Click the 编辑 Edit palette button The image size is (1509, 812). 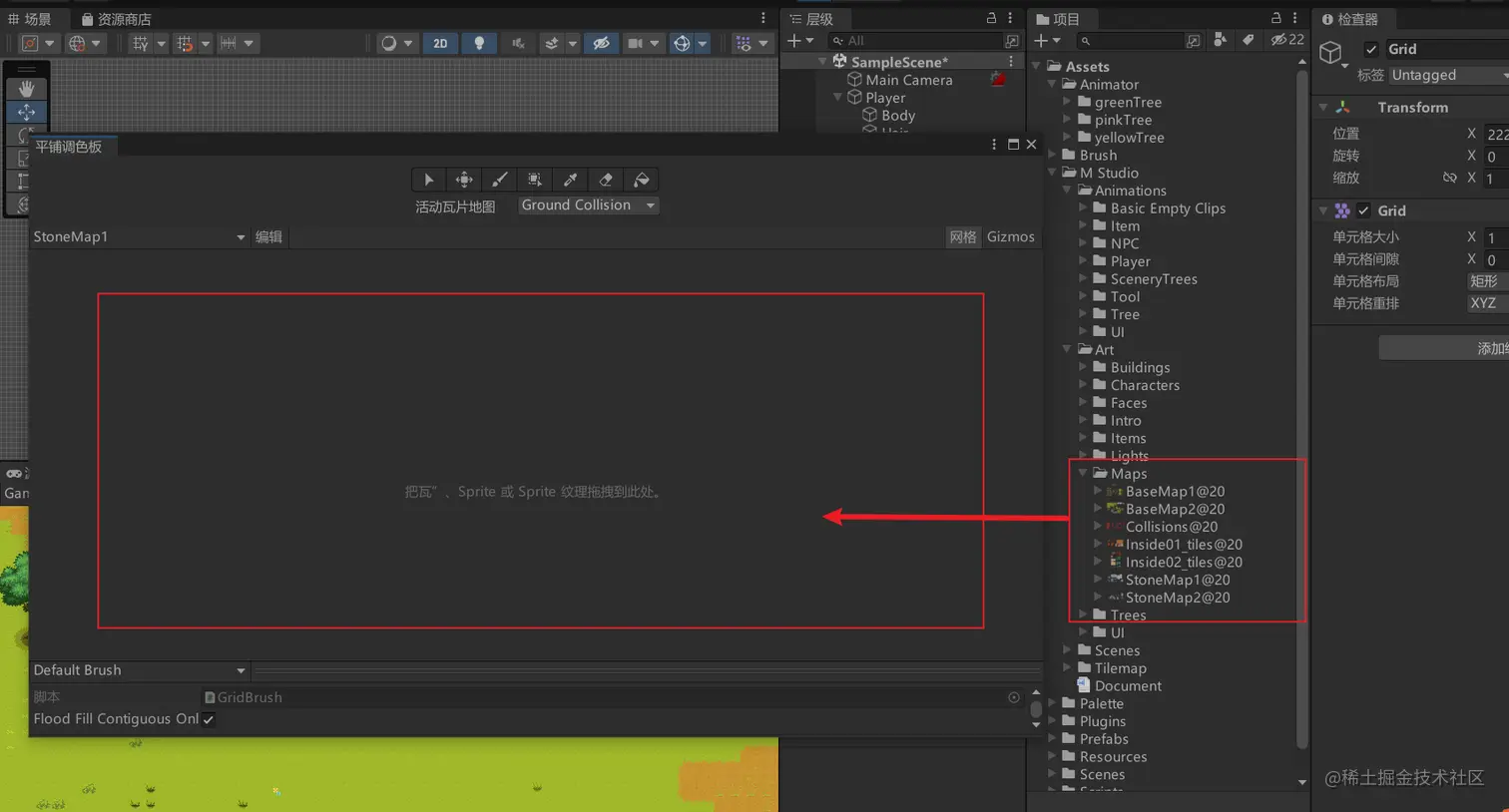click(x=268, y=236)
